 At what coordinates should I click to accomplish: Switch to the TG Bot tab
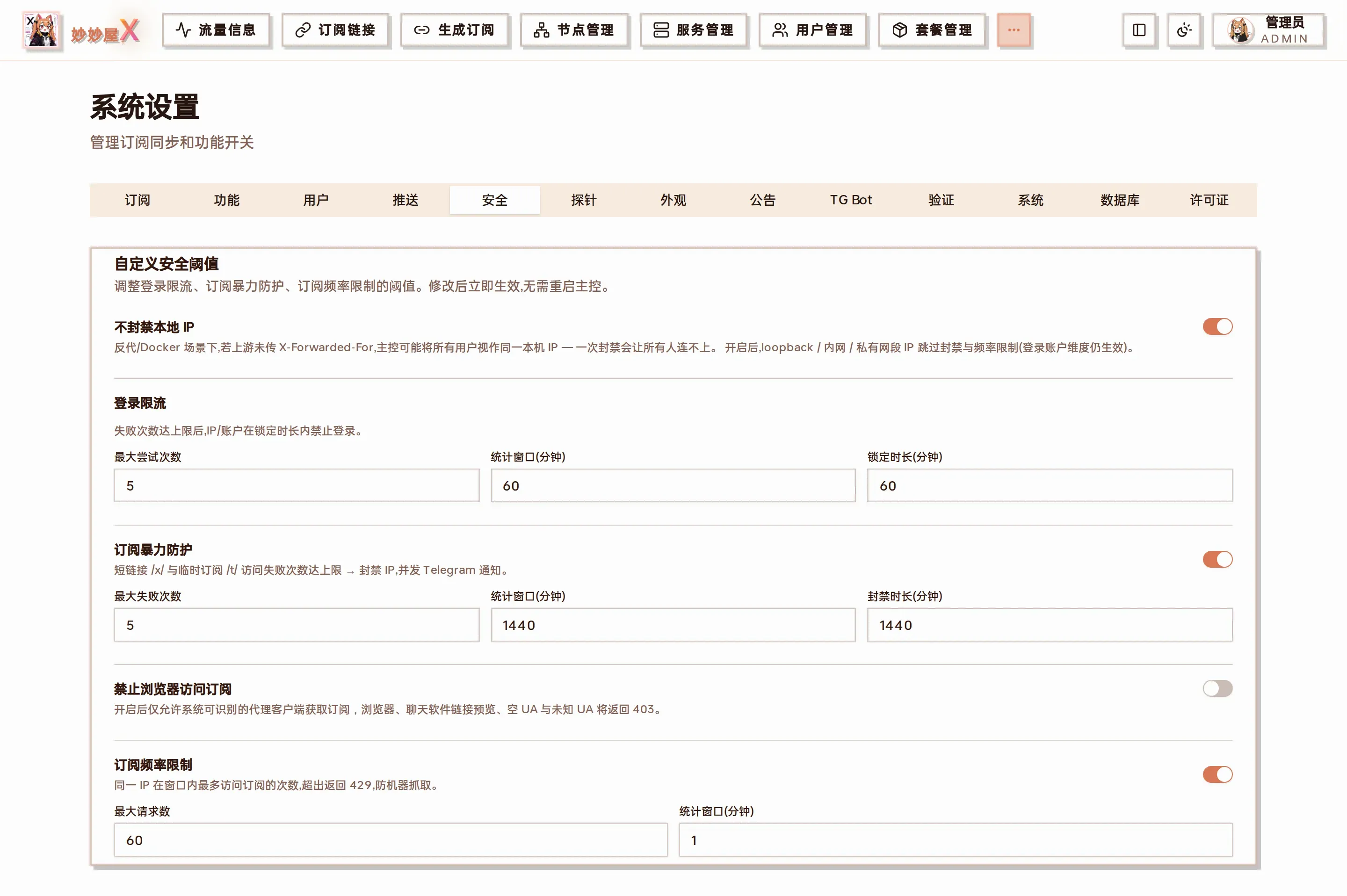coord(852,200)
